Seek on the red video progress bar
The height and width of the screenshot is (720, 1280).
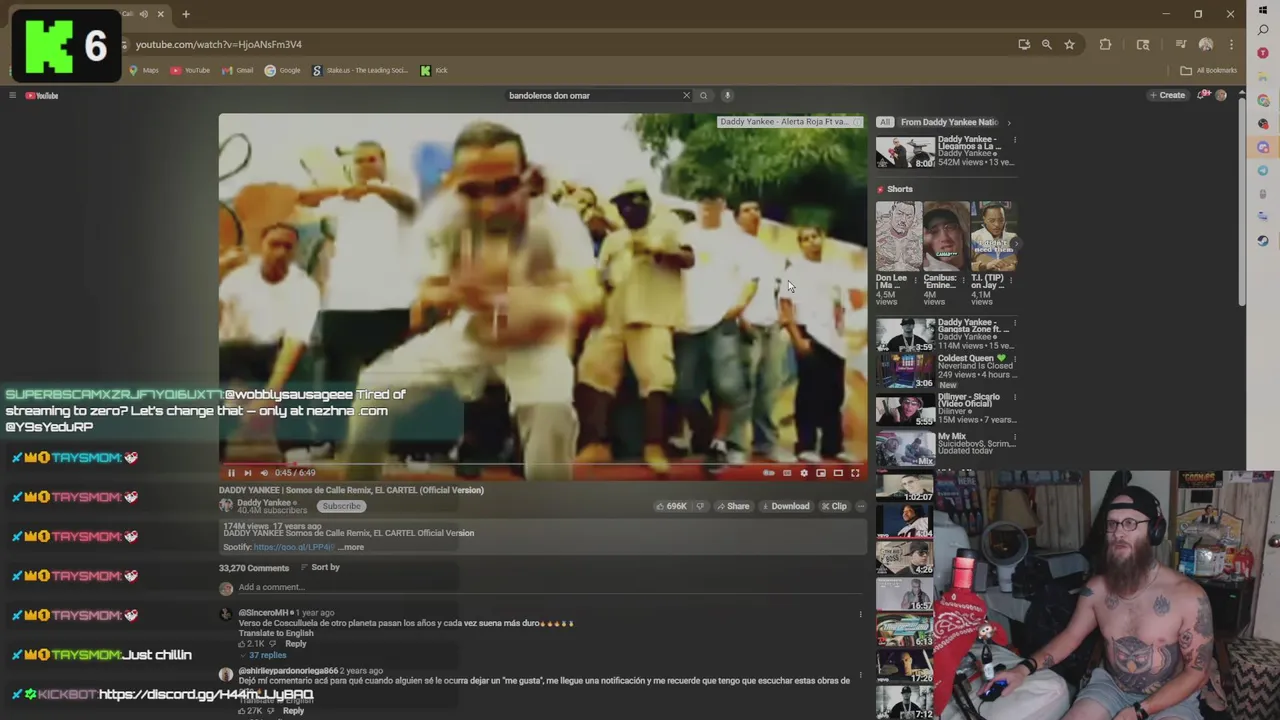click(x=543, y=463)
